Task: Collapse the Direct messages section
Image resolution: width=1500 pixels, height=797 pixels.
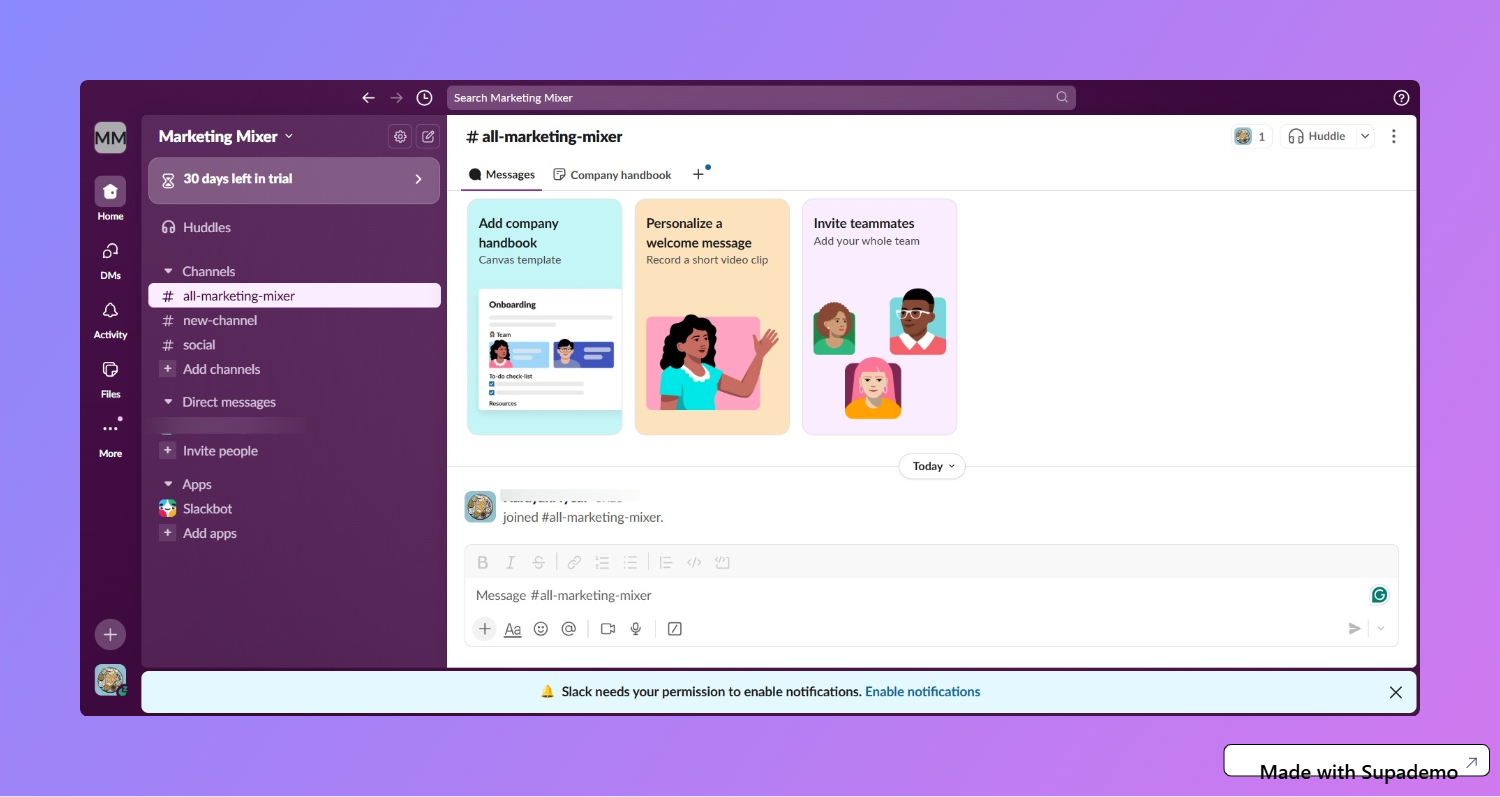Action: click(x=168, y=402)
